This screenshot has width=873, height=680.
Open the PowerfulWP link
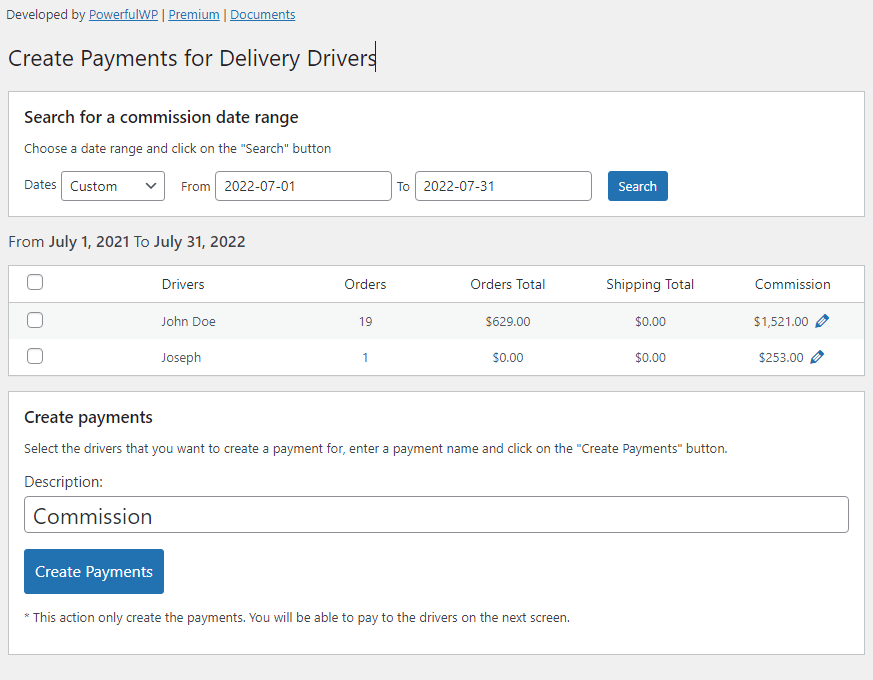[x=123, y=14]
